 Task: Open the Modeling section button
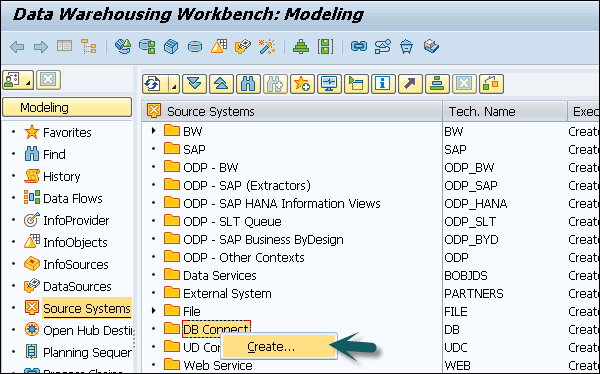point(67,107)
